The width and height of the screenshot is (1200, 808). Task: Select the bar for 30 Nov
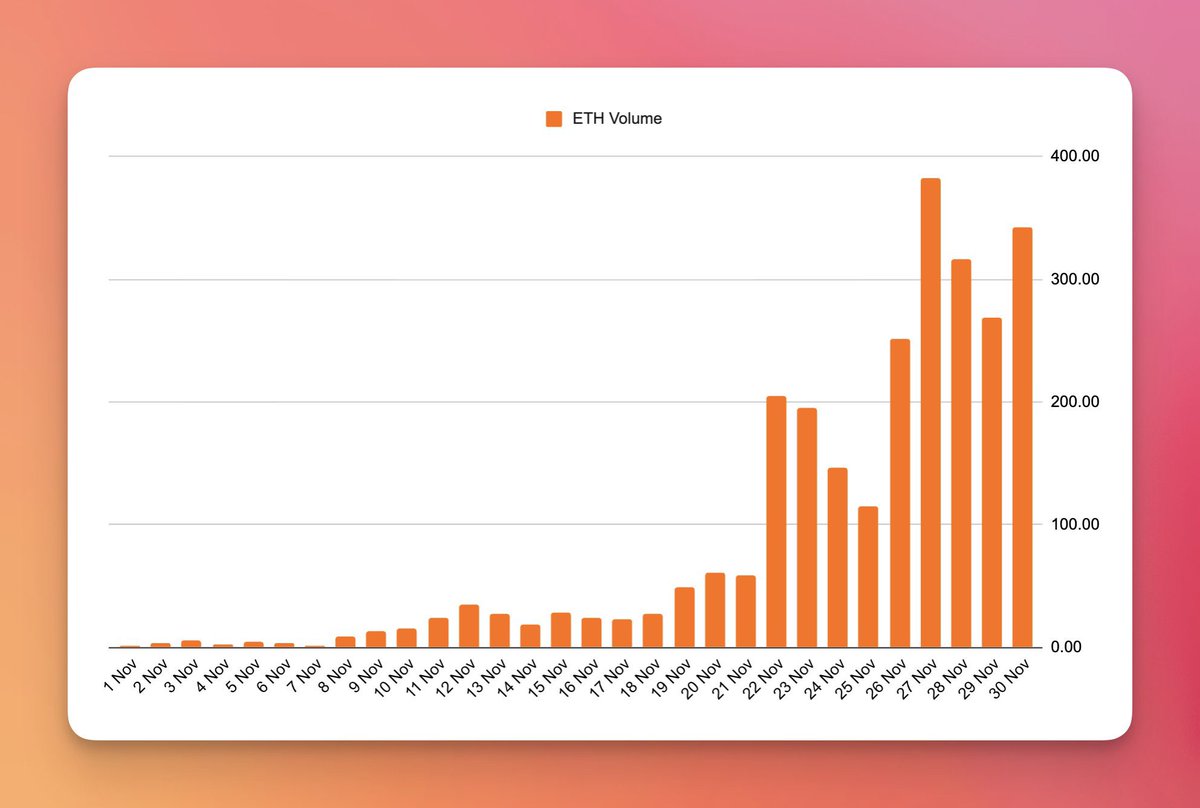tap(1023, 437)
